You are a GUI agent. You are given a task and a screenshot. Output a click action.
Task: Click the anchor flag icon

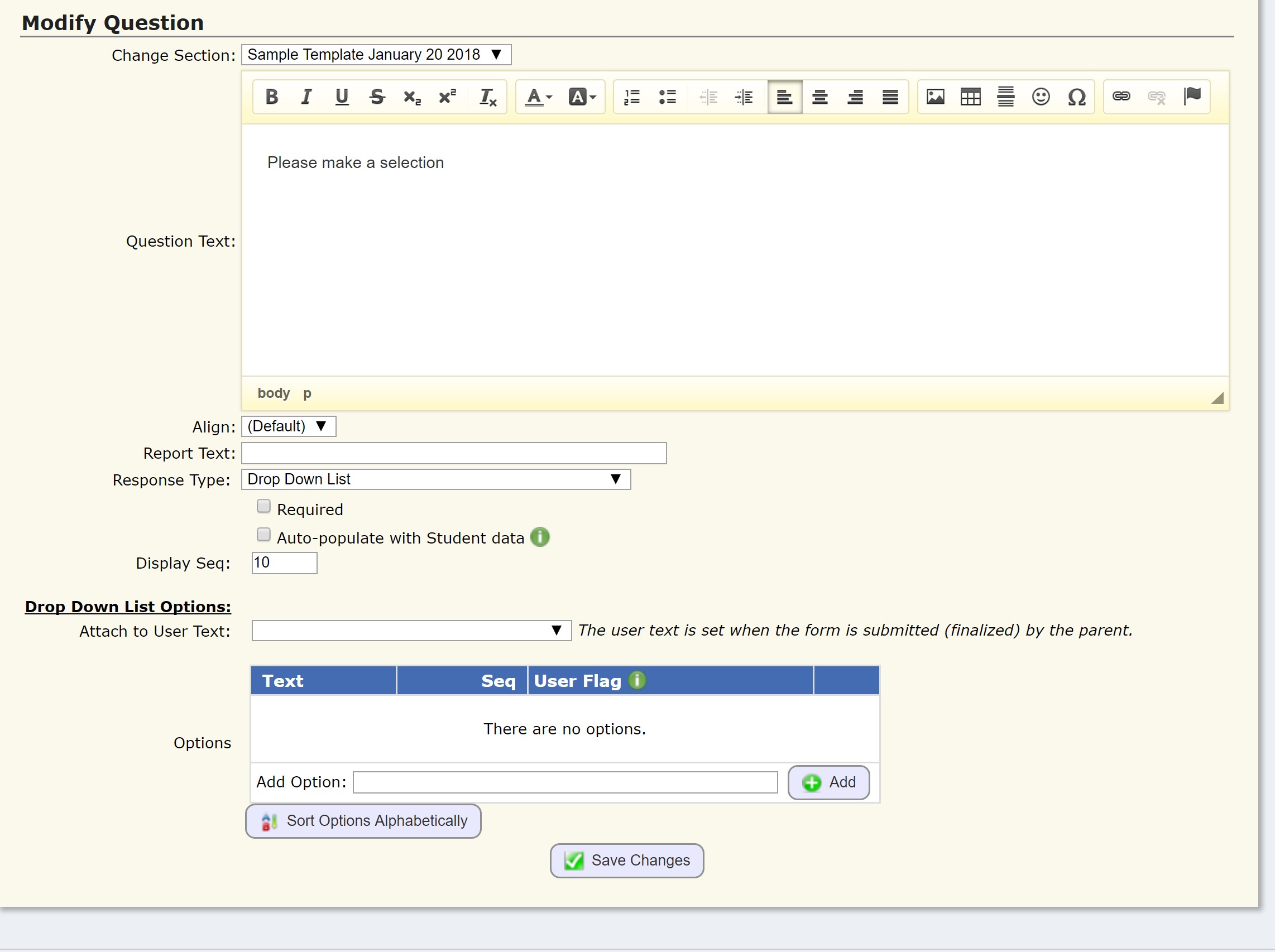1191,96
